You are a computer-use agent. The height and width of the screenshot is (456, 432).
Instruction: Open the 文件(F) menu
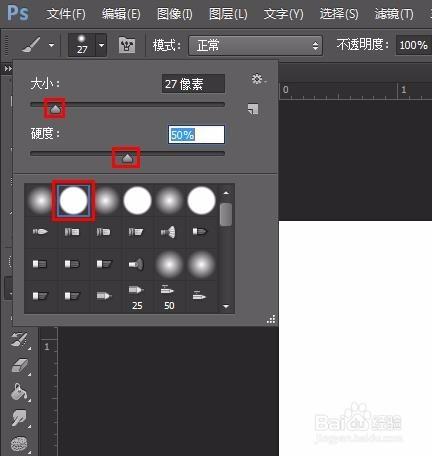66,14
